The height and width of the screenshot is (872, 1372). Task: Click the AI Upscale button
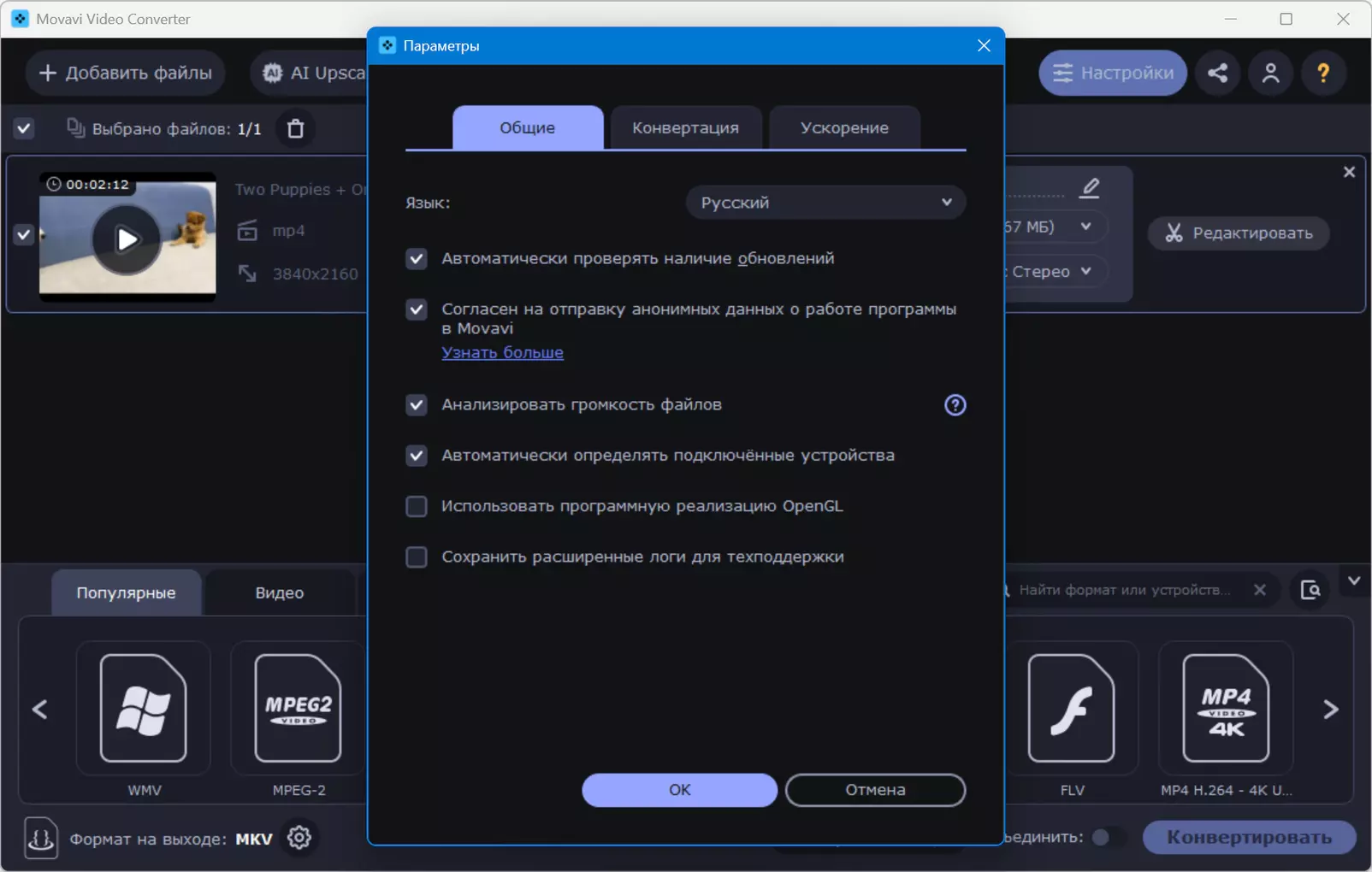309,73
